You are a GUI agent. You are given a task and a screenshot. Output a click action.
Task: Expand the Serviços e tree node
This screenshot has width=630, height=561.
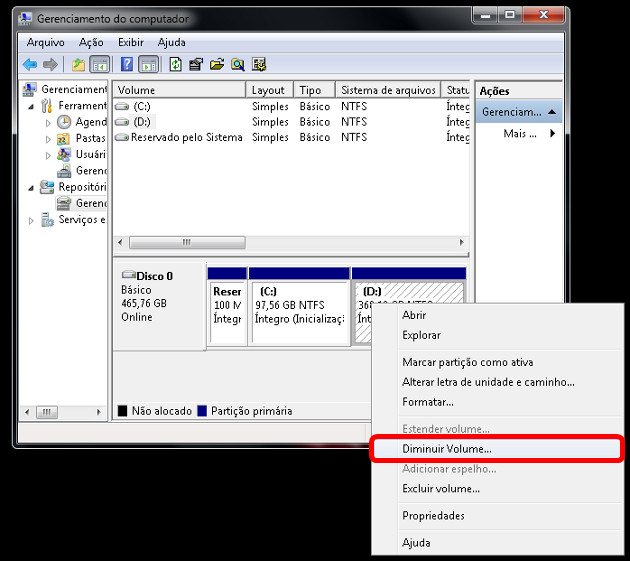point(31,220)
